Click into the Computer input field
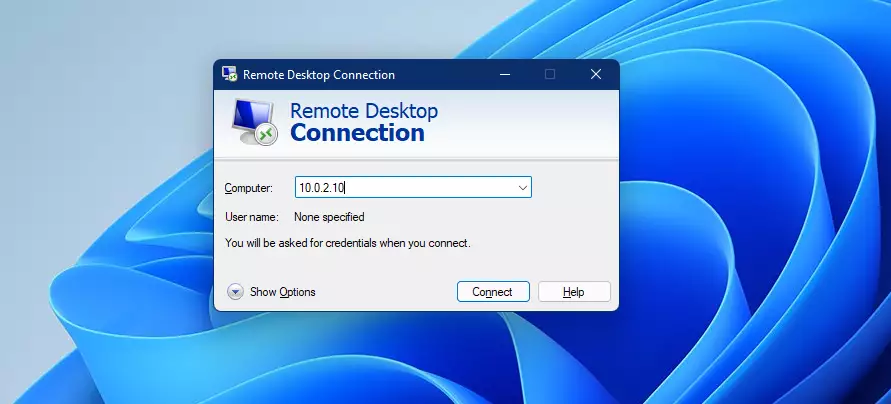Viewport: 891px width, 404px height. (413, 188)
